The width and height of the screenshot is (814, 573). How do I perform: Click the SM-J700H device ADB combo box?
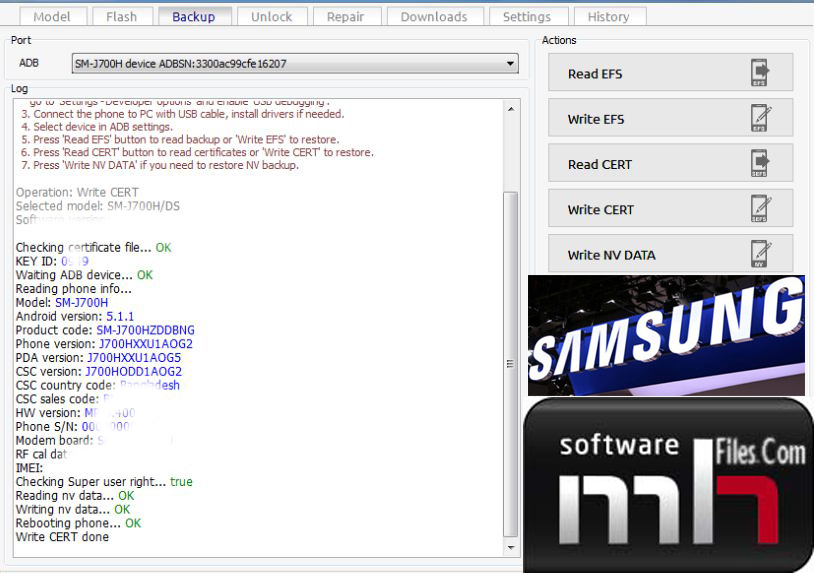[x=295, y=64]
